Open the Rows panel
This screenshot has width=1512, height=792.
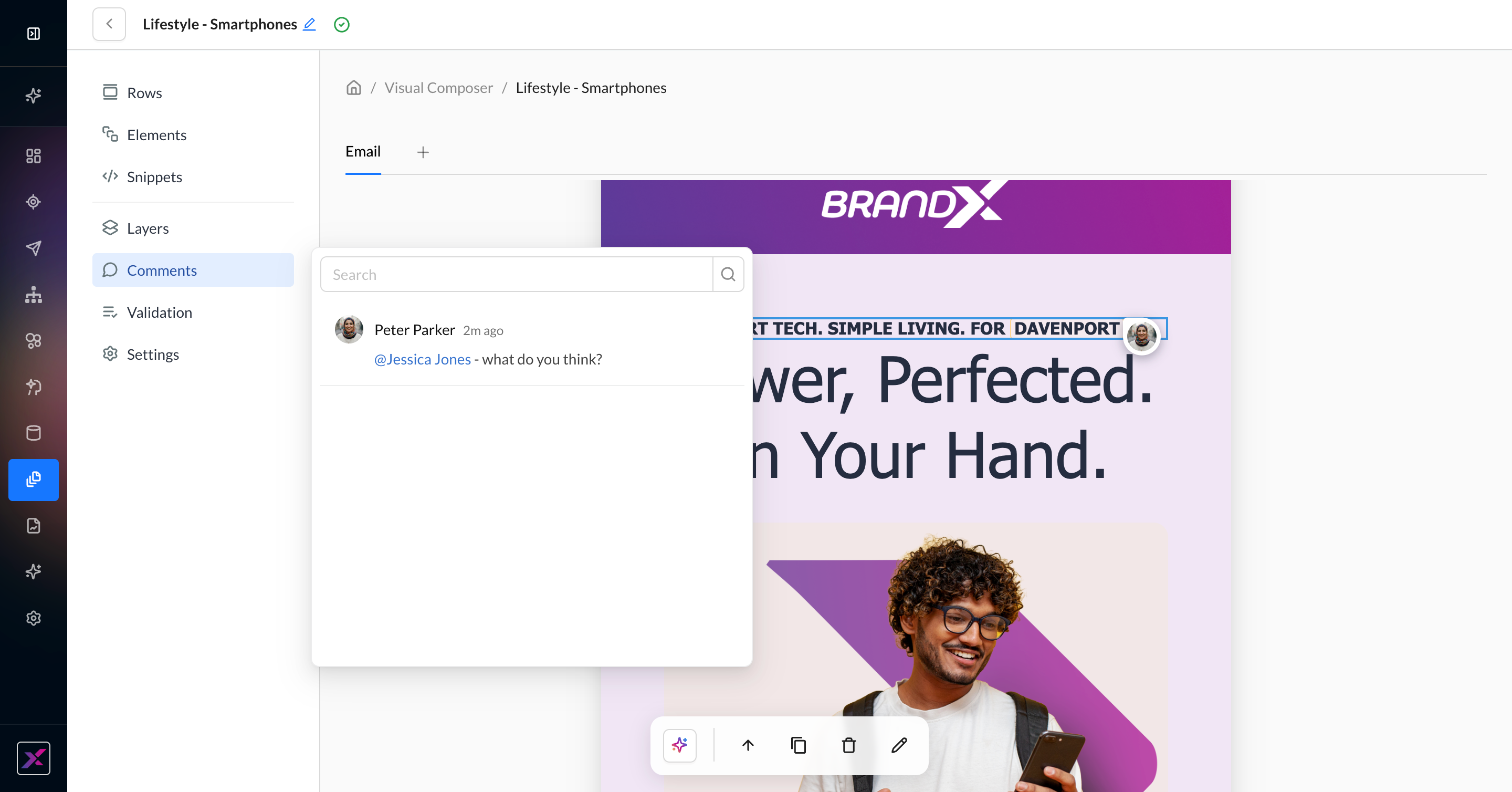[193, 93]
